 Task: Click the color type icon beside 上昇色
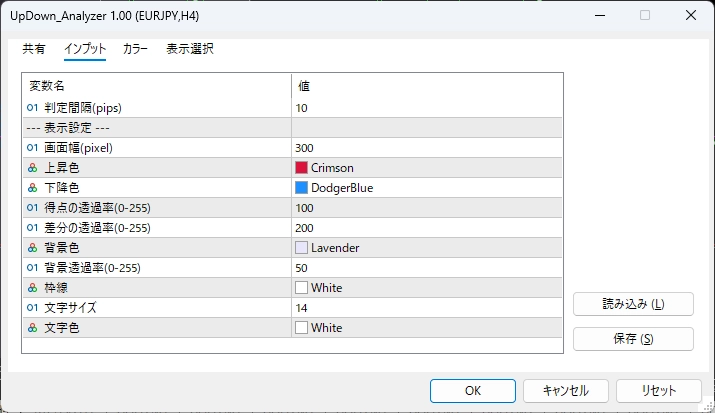tap(33, 168)
